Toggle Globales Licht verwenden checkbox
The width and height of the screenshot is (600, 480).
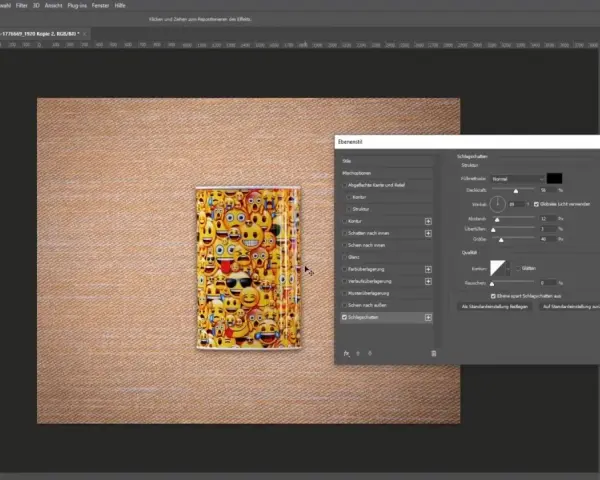(536, 204)
